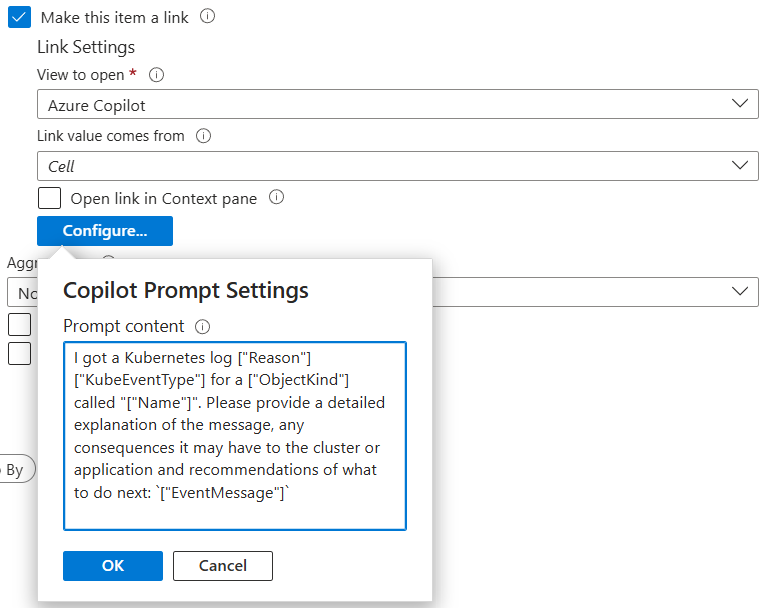Tick the second unlabeled checkbox left of the dialog
This screenshot has width=771, height=608.
[x=19, y=353]
